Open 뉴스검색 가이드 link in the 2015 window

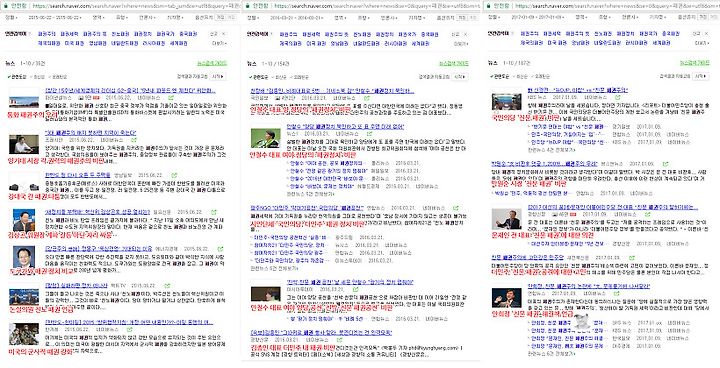tap(212, 63)
